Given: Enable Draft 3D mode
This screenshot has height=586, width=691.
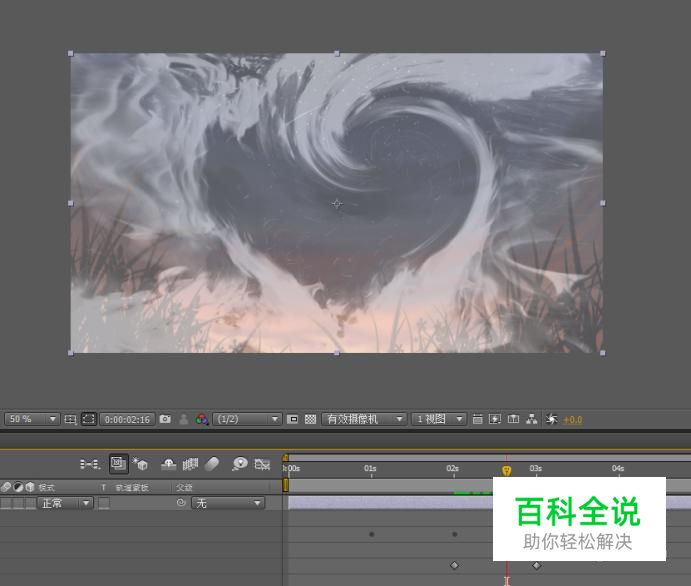Looking at the screenshot, I should coord(140,464).
